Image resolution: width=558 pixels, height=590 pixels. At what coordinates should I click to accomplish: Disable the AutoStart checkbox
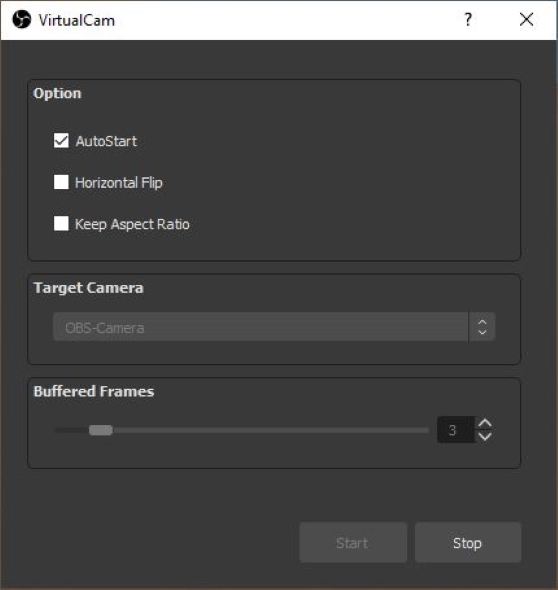(61, 141)
